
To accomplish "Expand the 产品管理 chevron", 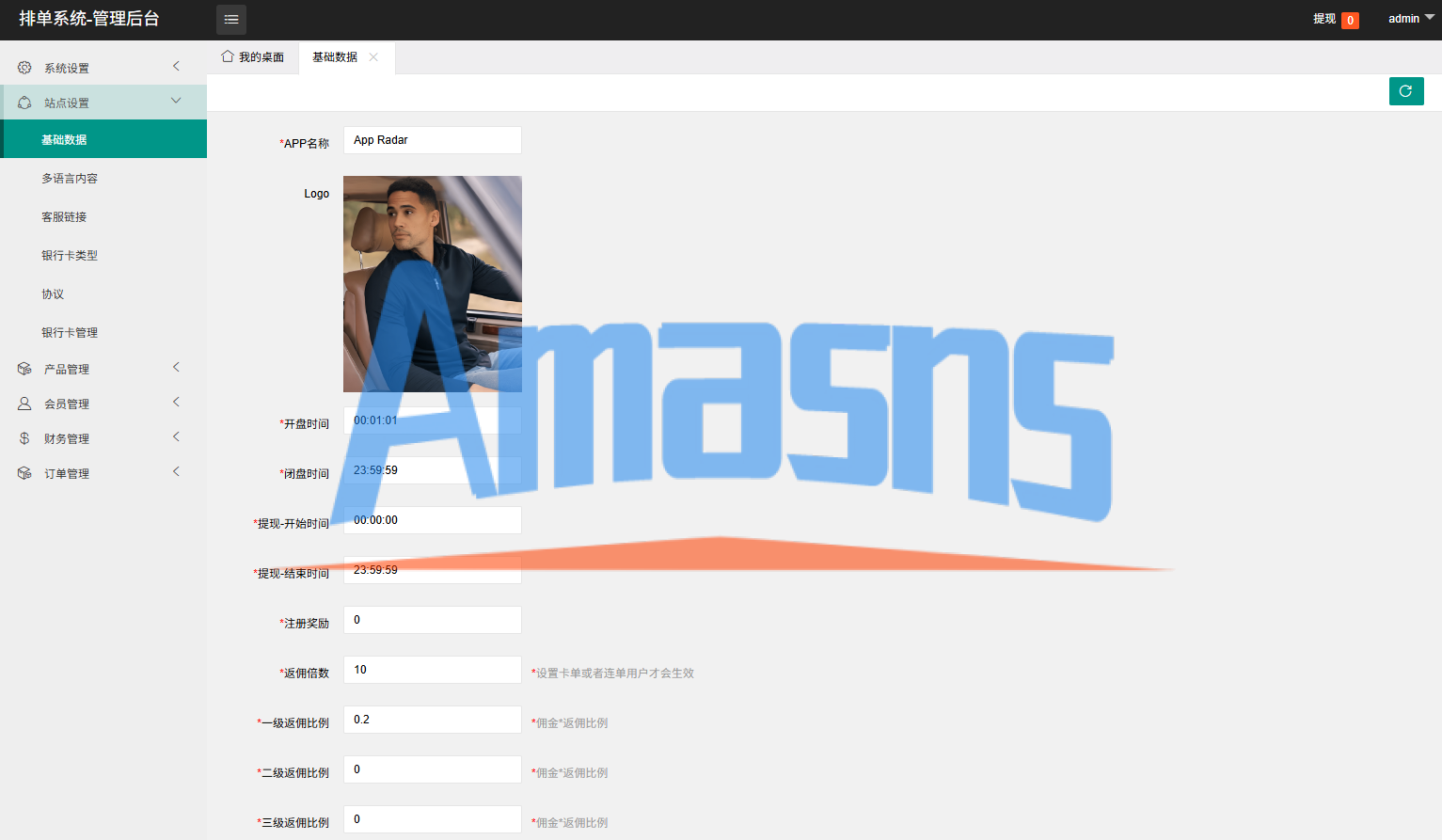I will [x=176, y=367].
